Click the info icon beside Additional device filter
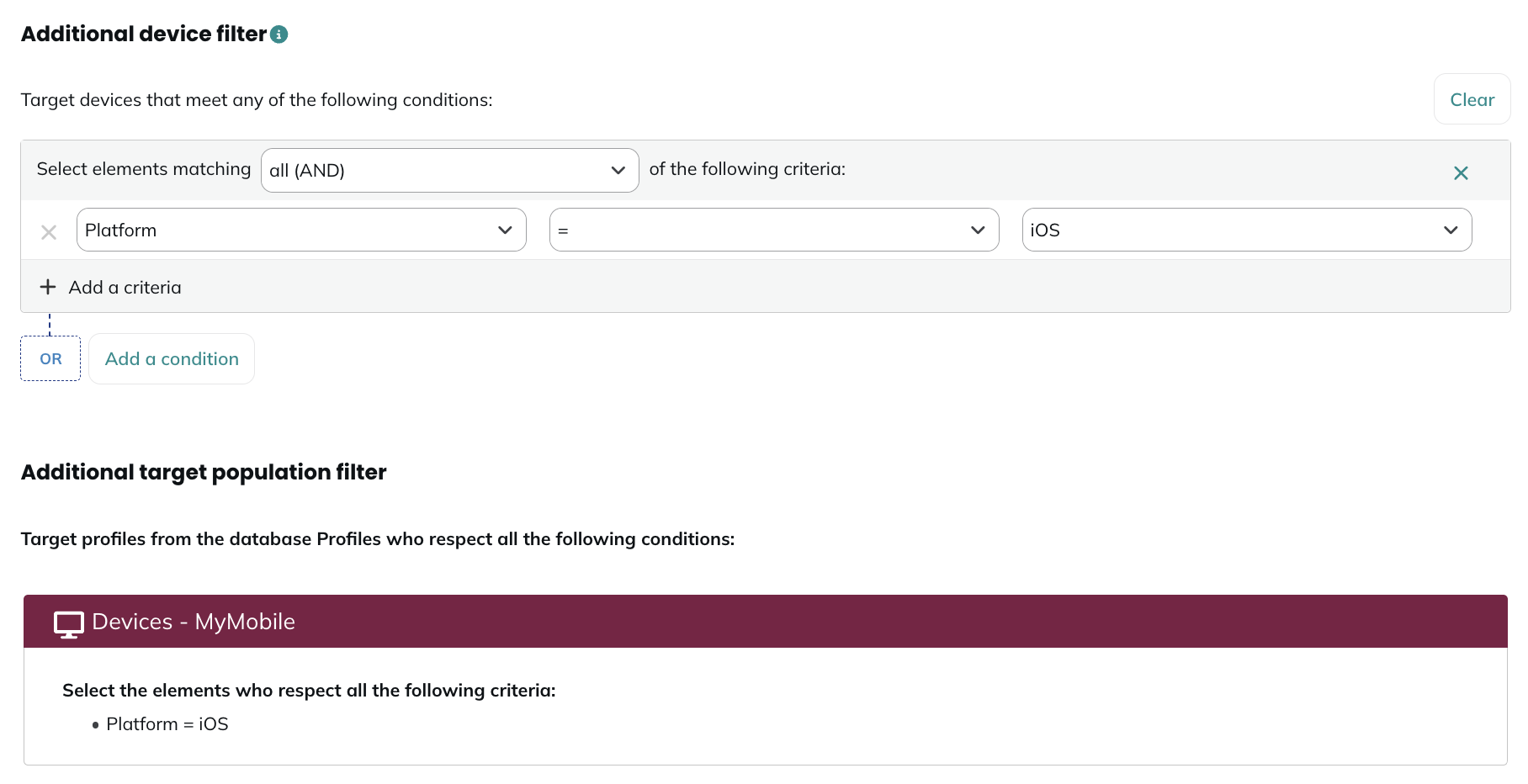Screen dimensions: 1528x784 [279, 34]
